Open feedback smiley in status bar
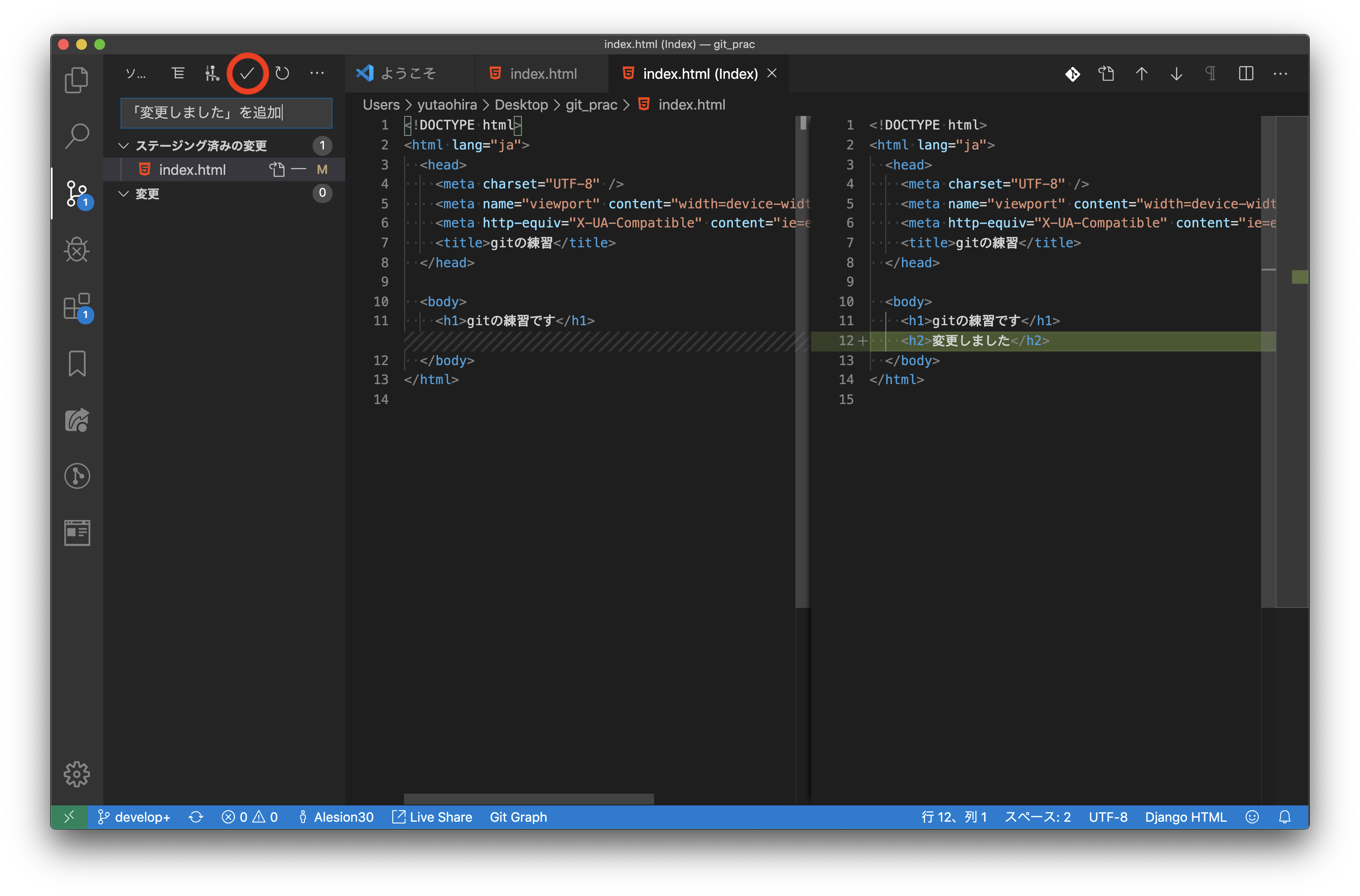This screenshot has height=896, width=1360. click(1252, 817)
